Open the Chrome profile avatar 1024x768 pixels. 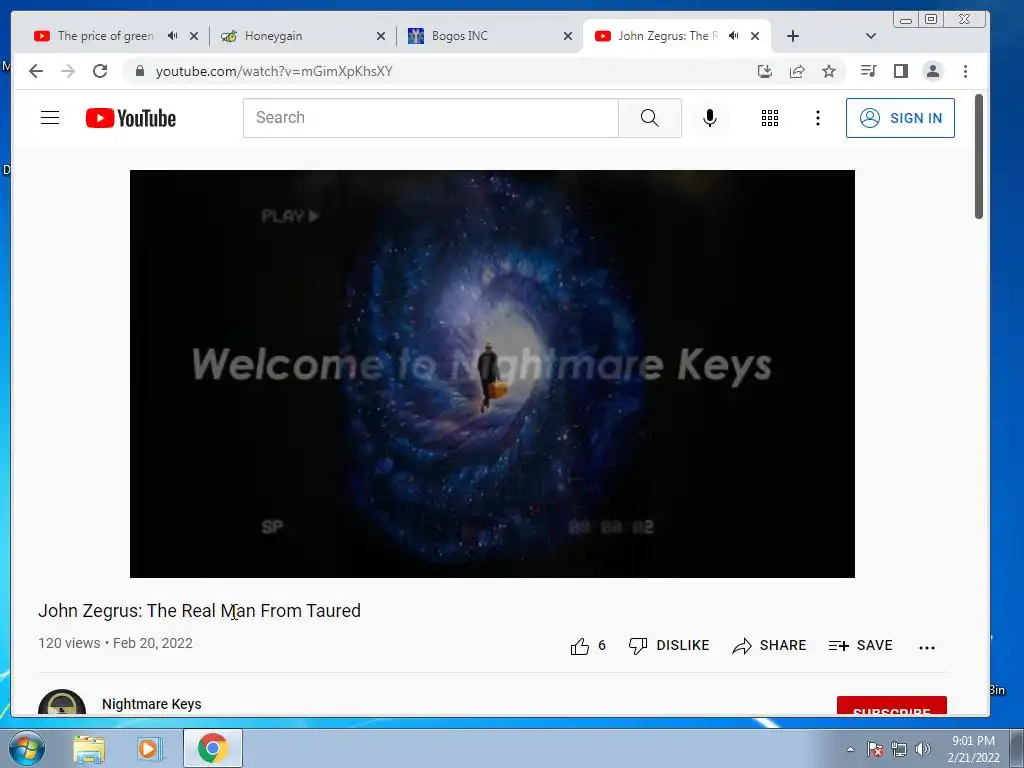(x=933, y=71)
